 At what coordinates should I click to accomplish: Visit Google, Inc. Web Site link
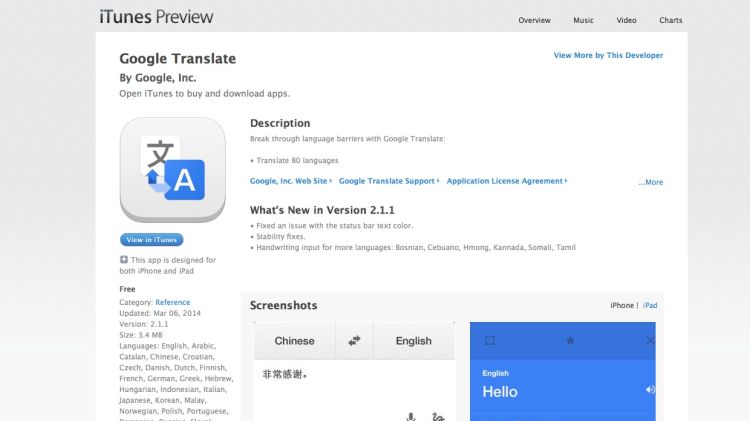click(x=291, y=181)
